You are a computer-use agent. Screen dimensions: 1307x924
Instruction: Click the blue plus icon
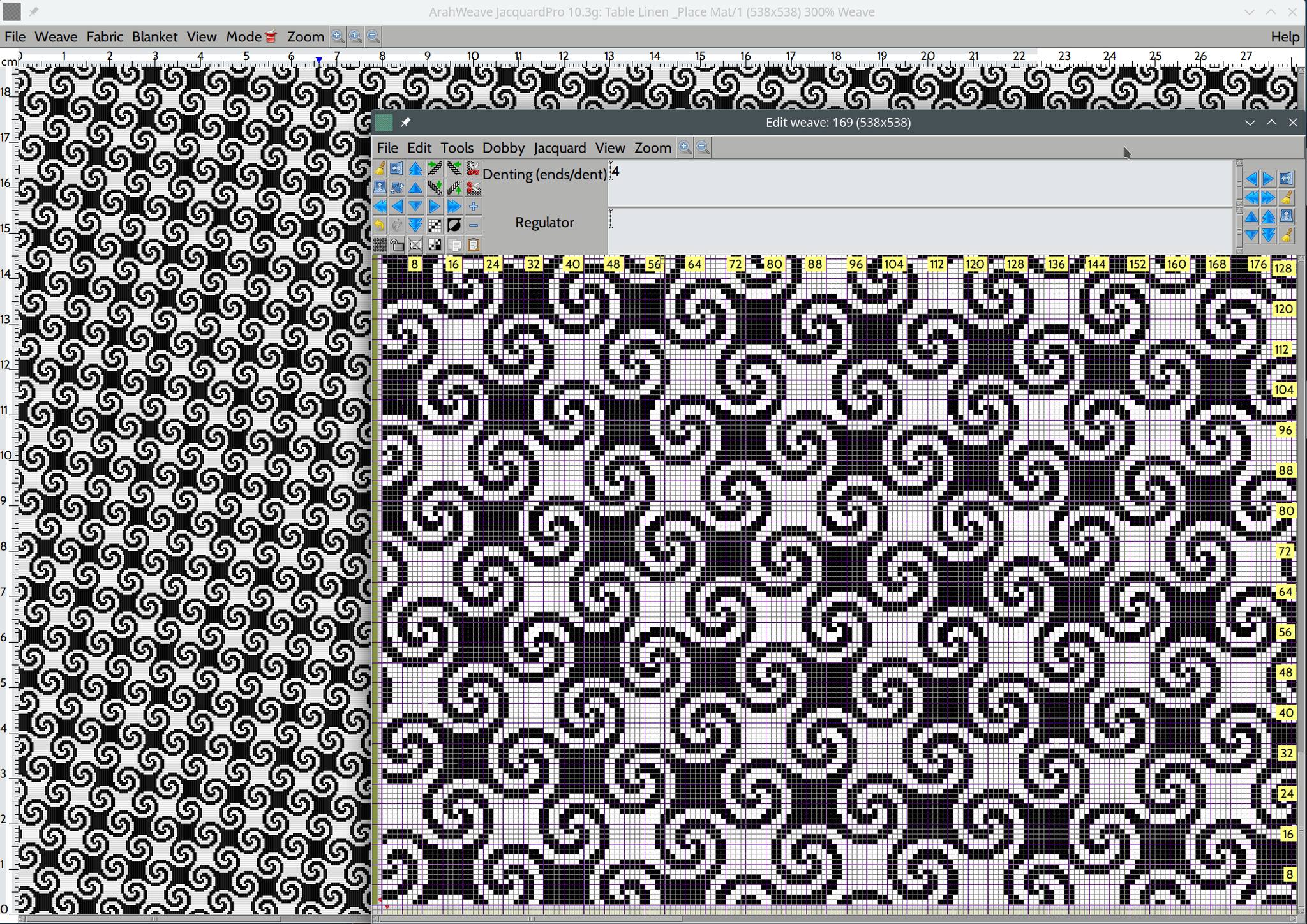[x=473, y=206]
